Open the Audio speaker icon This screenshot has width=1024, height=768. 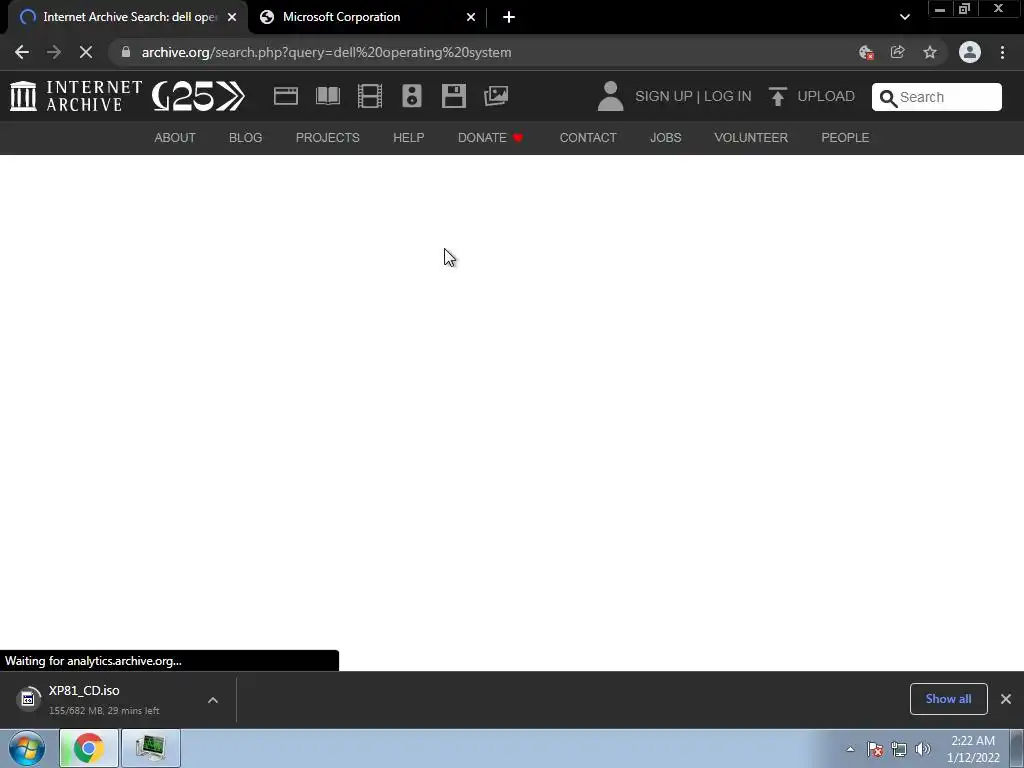point(411,96)
